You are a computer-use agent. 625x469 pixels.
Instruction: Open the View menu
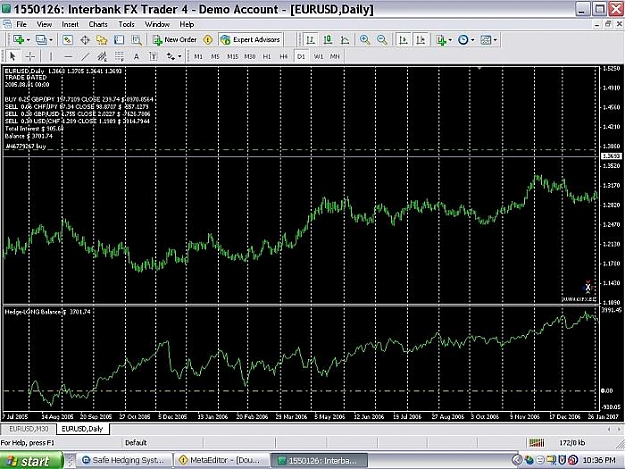[x=44, y=24]
